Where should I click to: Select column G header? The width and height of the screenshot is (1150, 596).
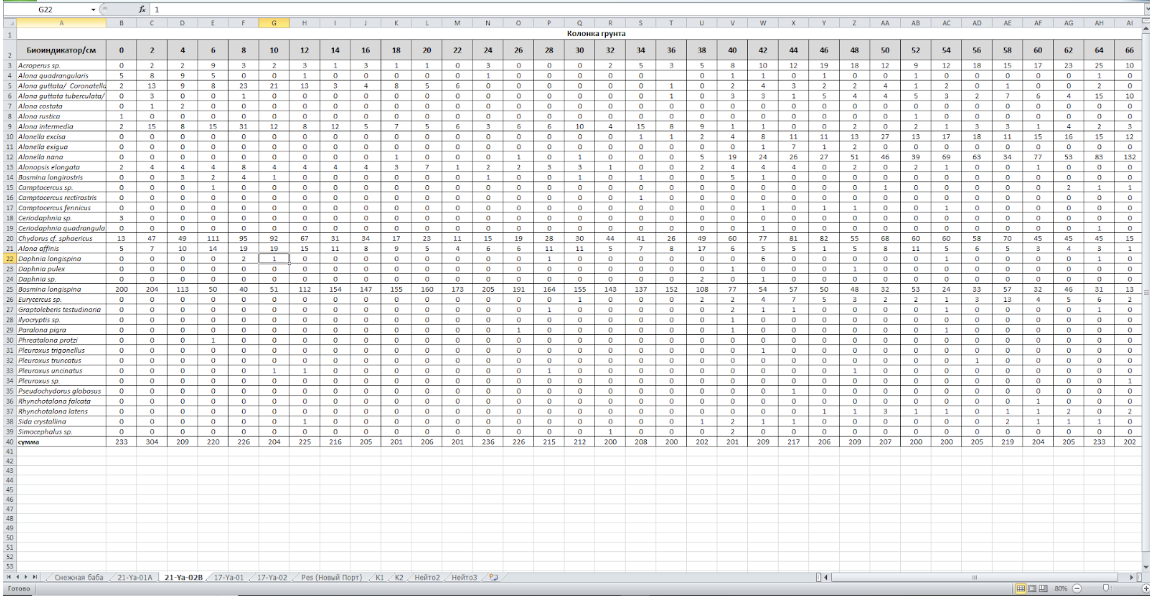[x=273, y=21]
